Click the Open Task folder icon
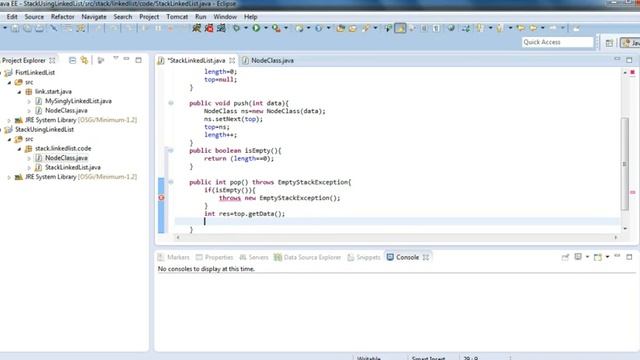Screen dimensions: 640x360 point(353,28)
